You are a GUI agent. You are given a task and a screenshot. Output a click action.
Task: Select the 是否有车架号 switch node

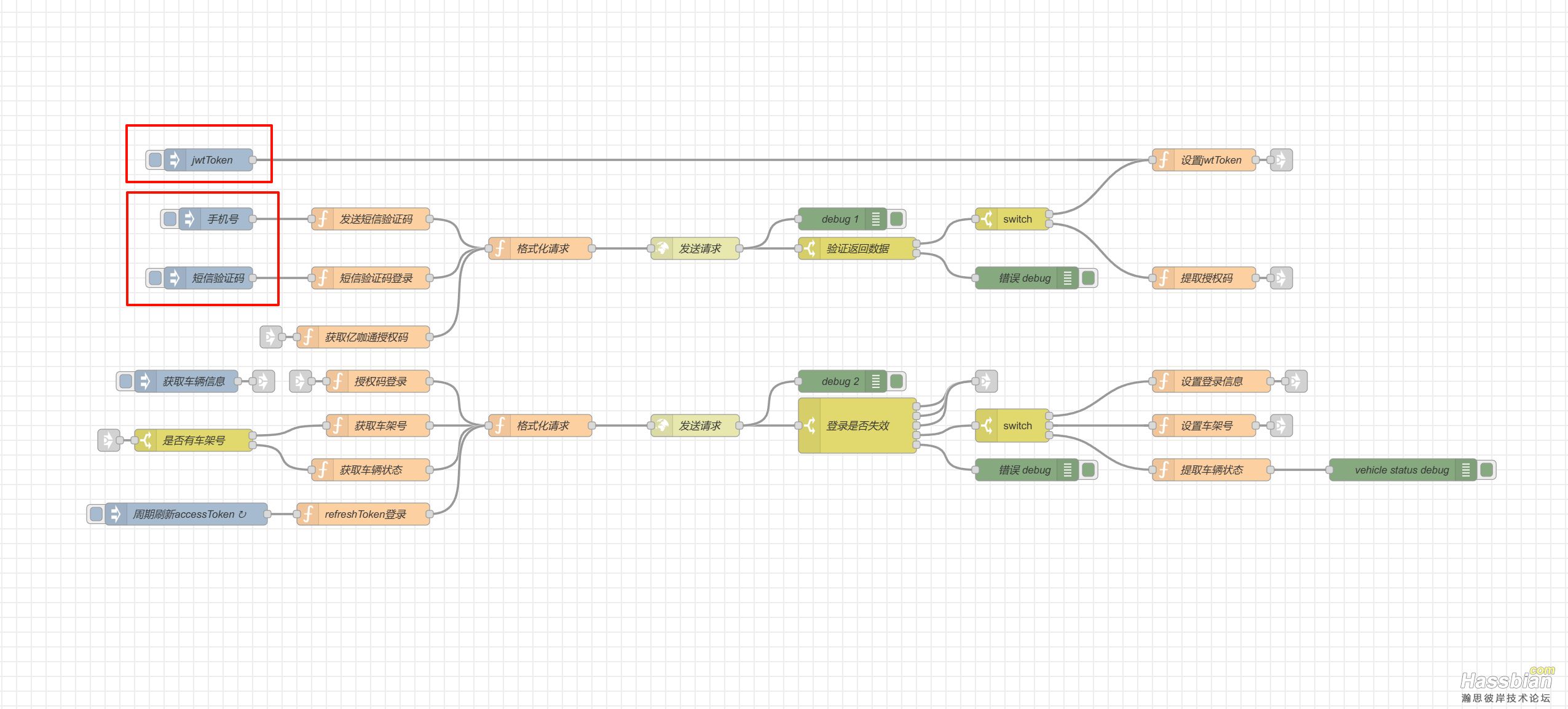[x=194, y=440]
